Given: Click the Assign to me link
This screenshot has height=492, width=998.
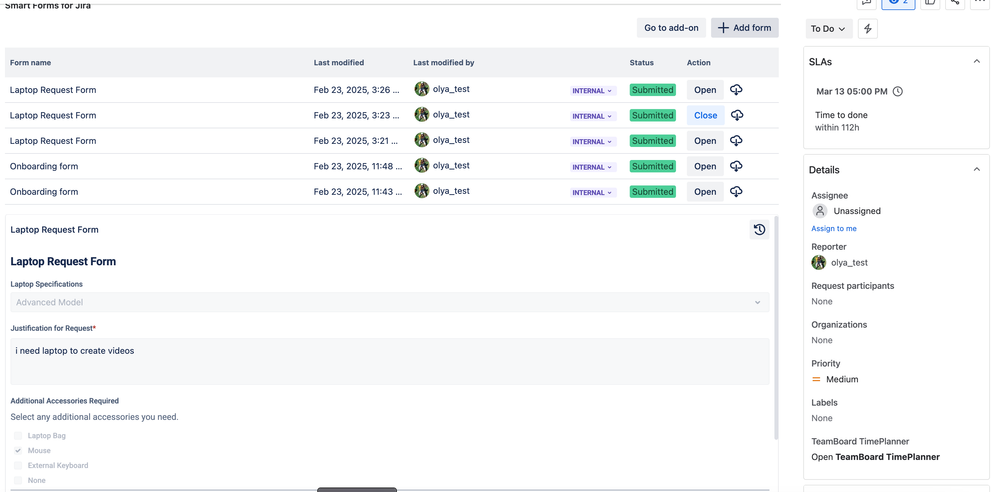Looking at the screenshot, I should click(834, 228).
